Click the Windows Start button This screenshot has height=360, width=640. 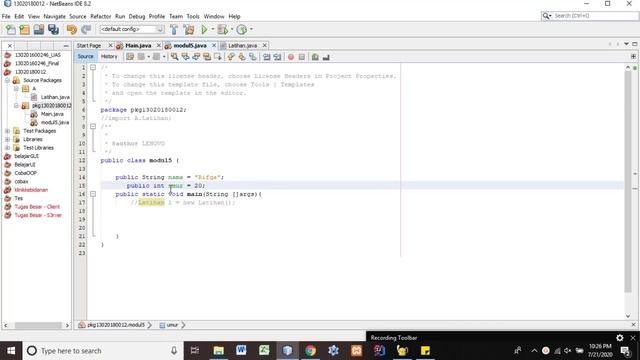pos(11,351)
